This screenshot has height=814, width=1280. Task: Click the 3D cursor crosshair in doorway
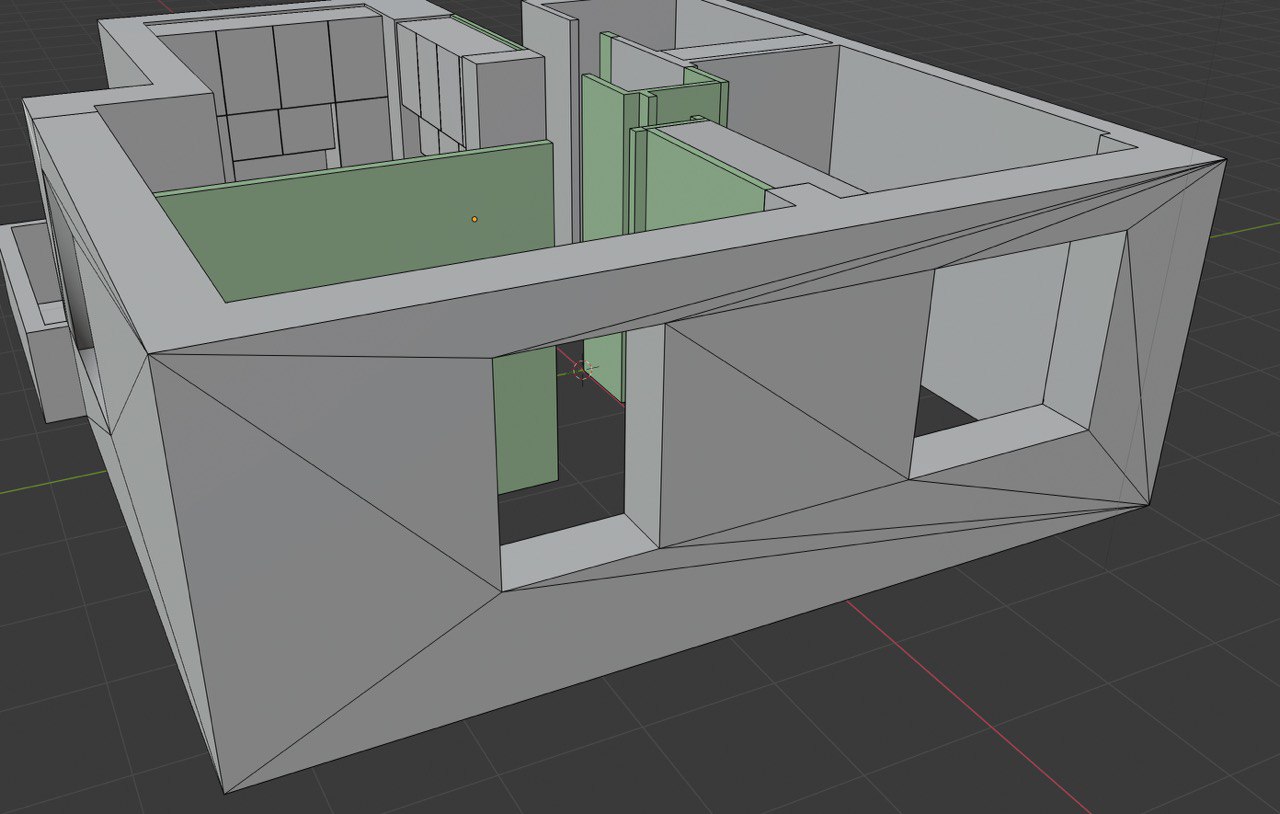click(x=581, y=371)
